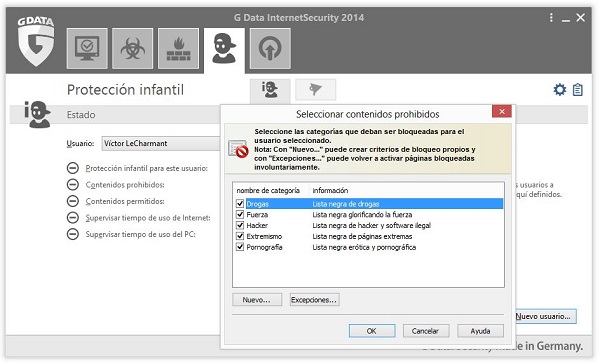The width and height of the screenshot is (600, 364).
Task: Open the Security Center monitor tab
Action: coord(87,49)
